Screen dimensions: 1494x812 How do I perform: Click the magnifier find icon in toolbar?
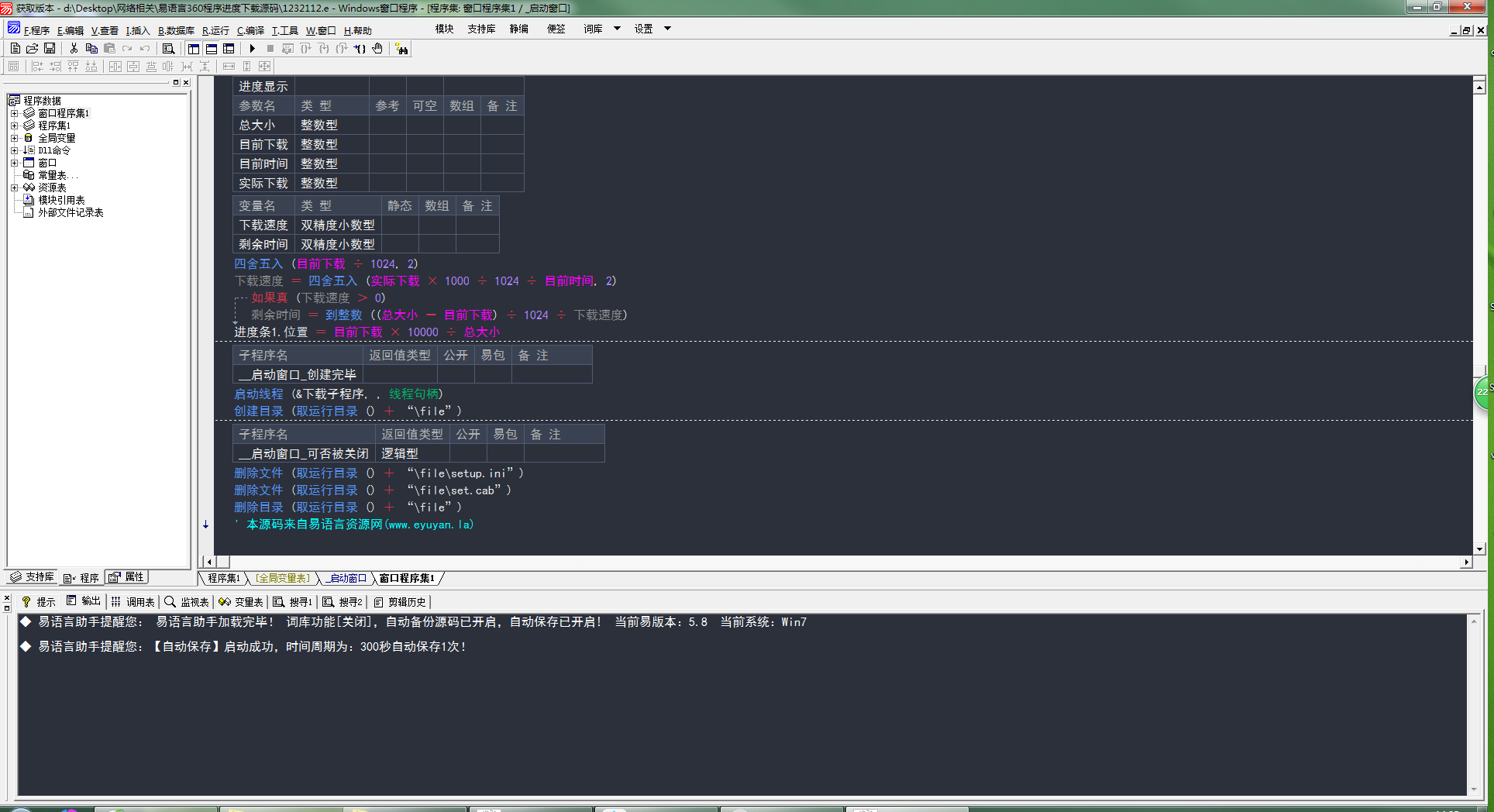[x=168, y=49]
